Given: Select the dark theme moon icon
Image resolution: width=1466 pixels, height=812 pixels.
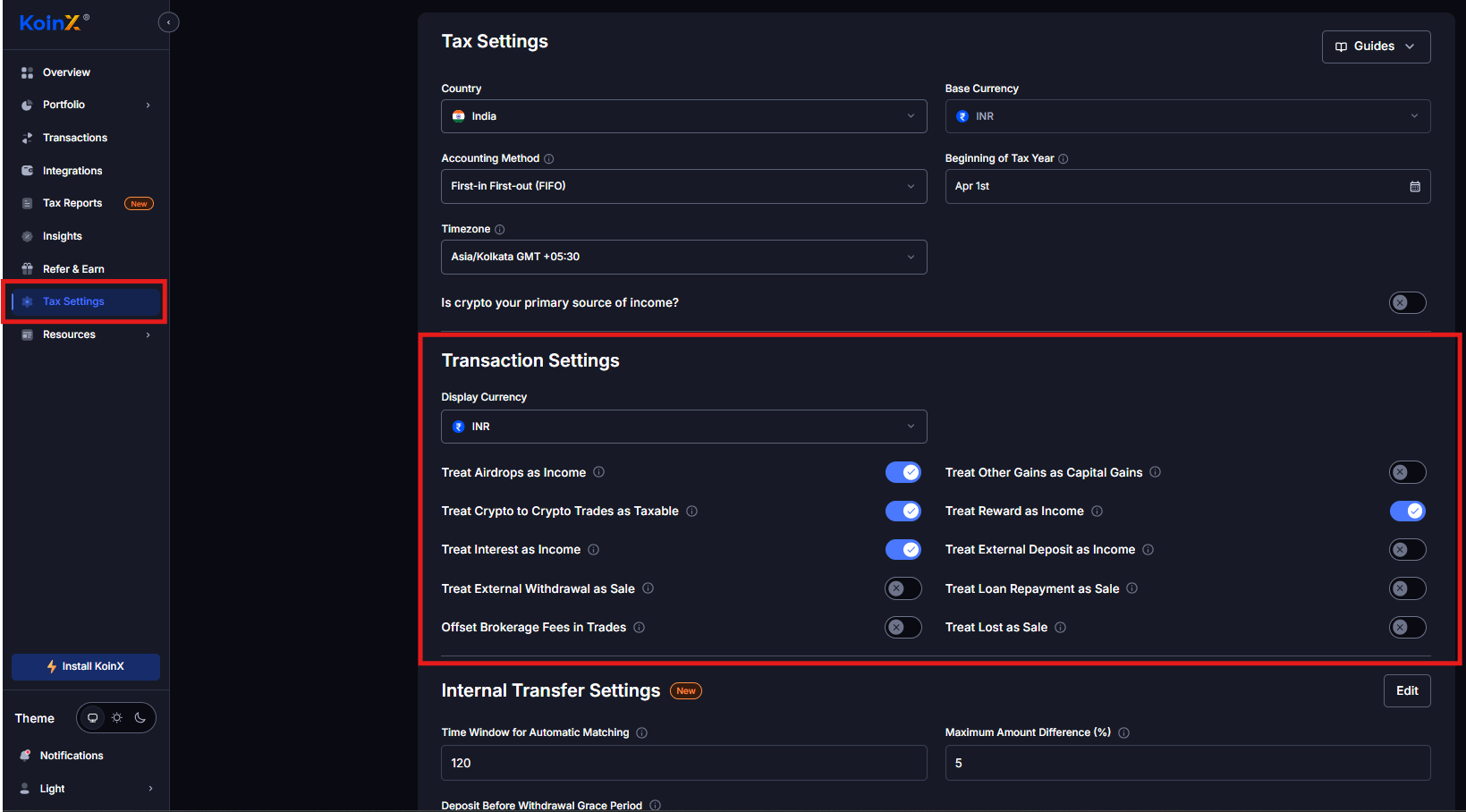Looking at the screenshot, I should pyautogui.click(x=140, y=718).
